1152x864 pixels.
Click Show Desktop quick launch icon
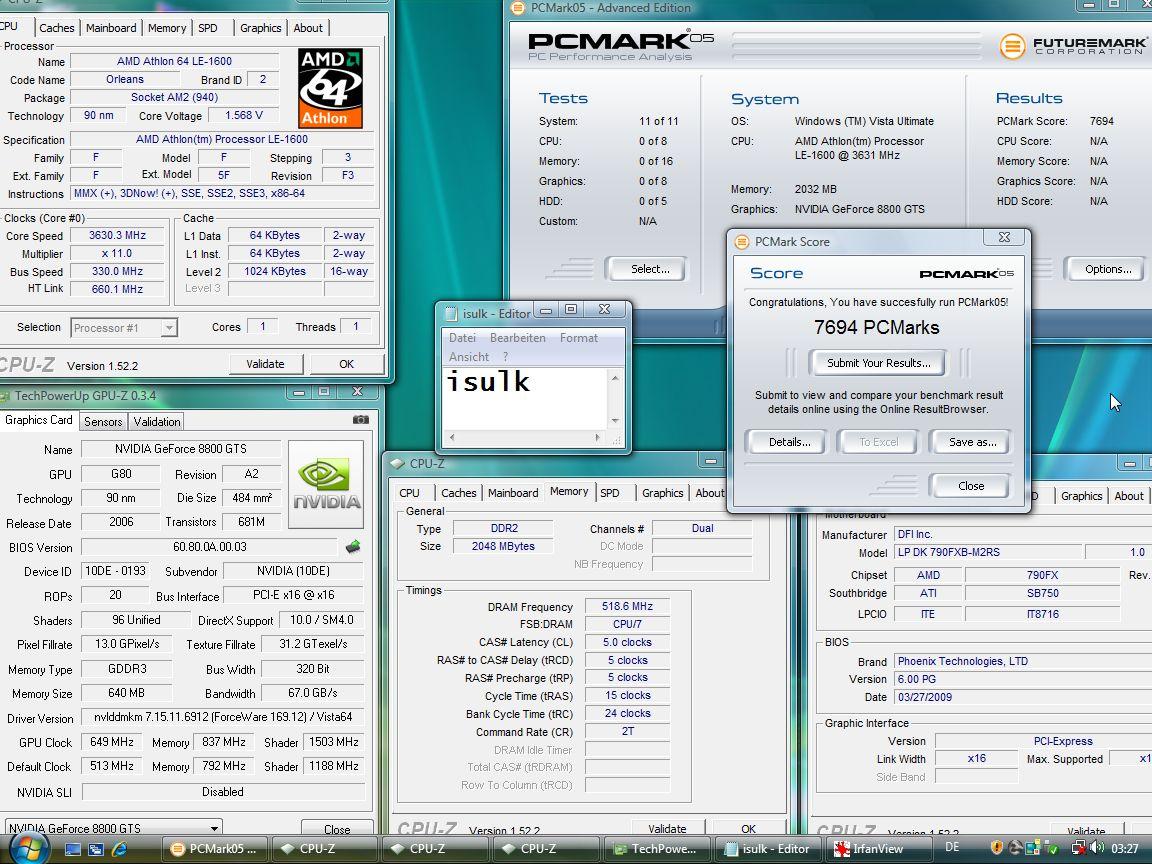coord(73,849)
